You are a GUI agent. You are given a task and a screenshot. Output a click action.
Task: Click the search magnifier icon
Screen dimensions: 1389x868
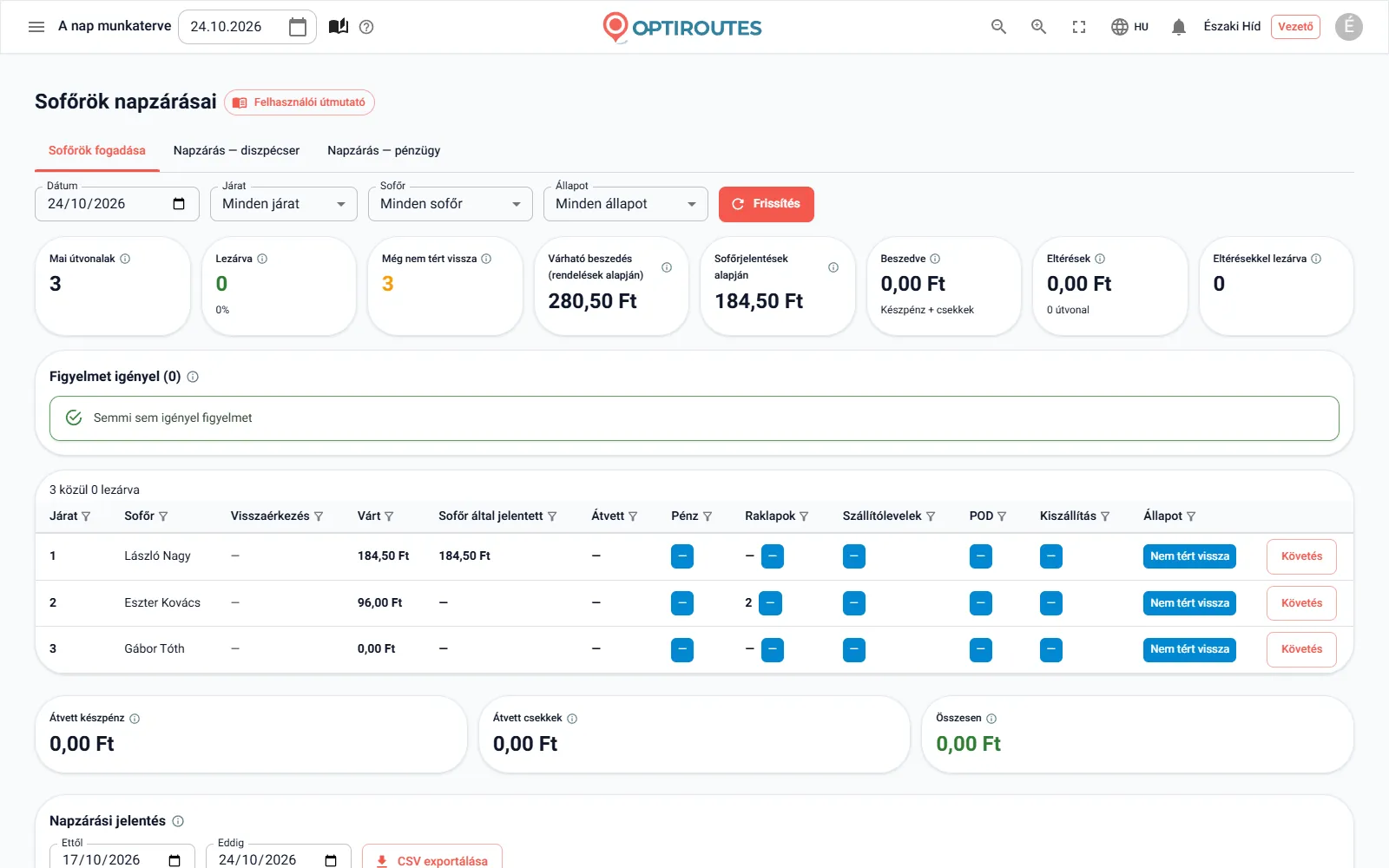(998, 27)
